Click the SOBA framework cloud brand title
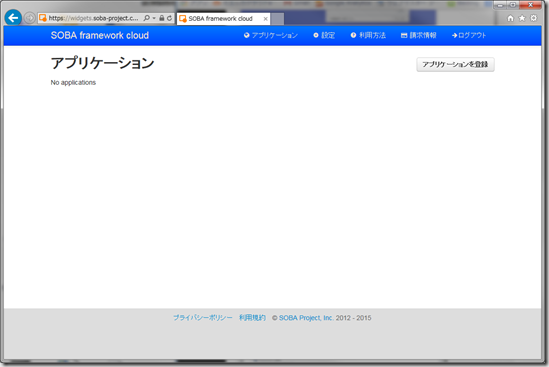Viewport: 549px width, 367px height. pos(100,35)
